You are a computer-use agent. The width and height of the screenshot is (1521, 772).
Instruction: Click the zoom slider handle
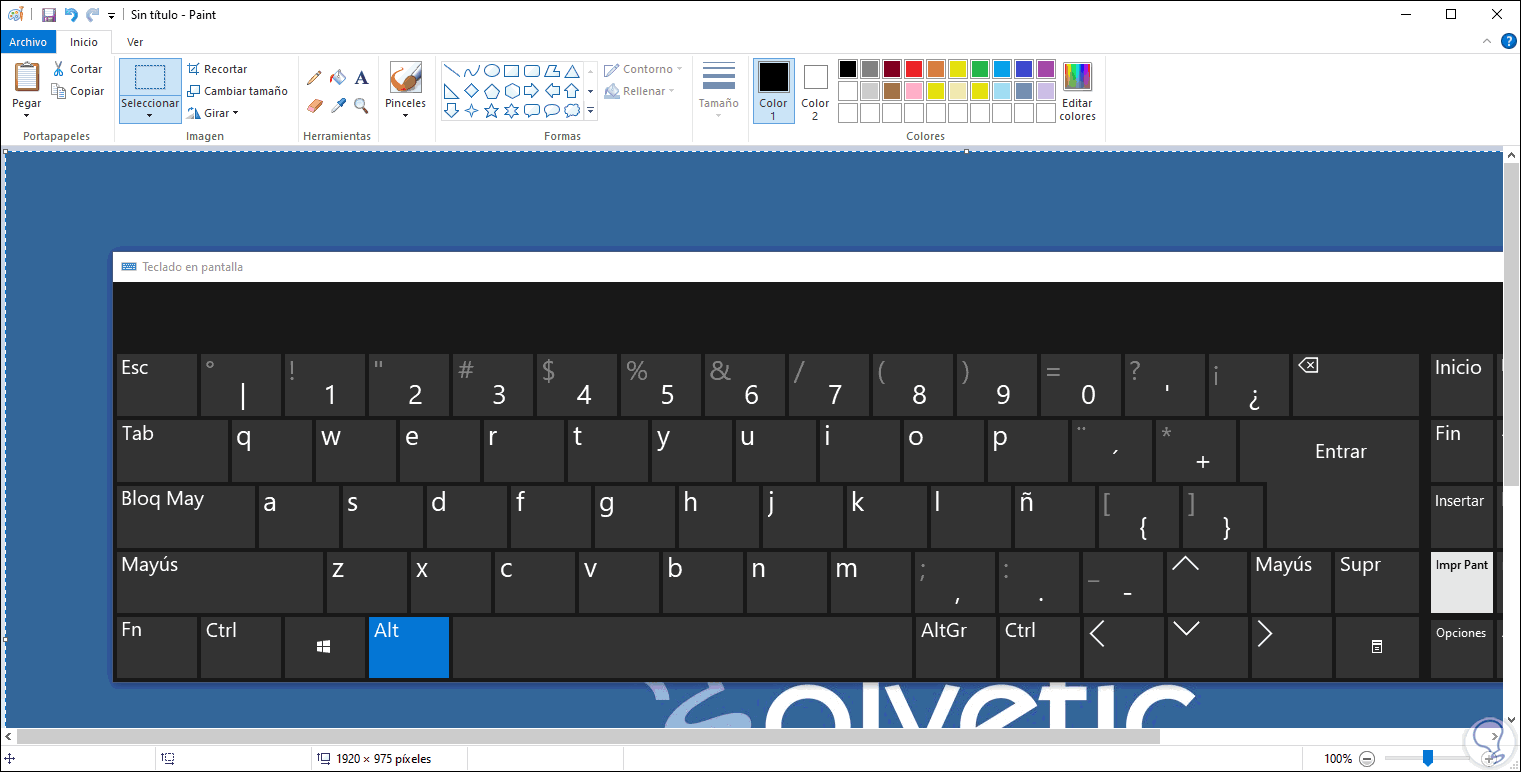tap(1428, 759)
